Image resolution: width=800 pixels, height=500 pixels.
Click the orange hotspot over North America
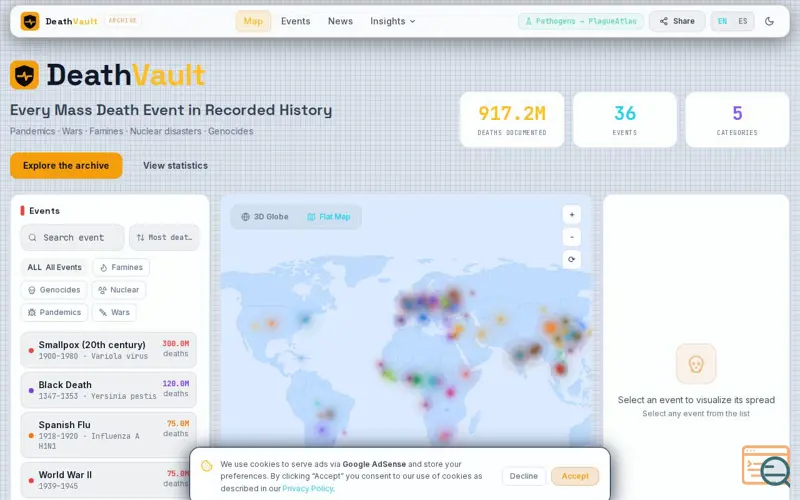[272, 323]
